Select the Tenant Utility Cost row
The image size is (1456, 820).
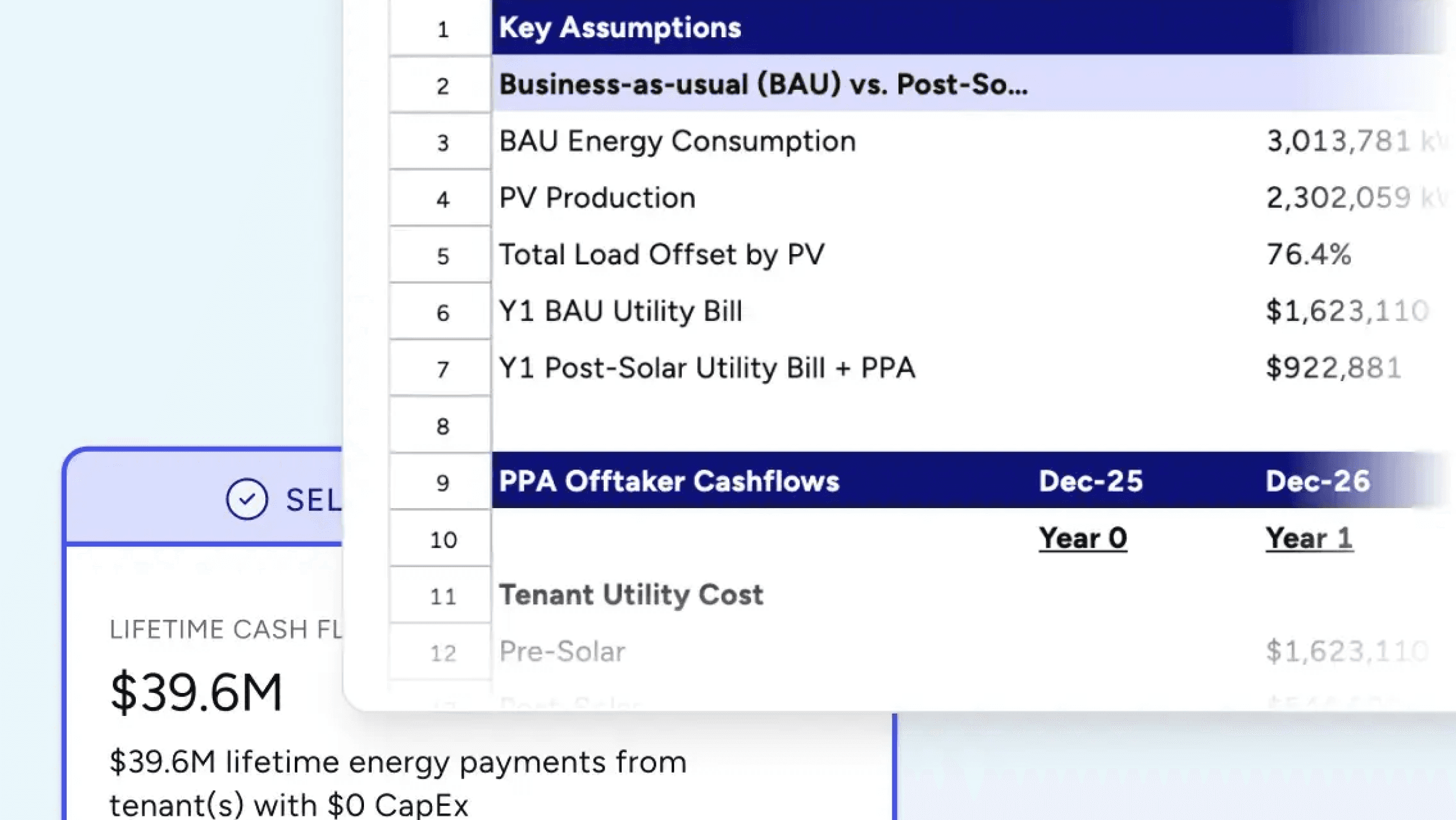coord(631,594)
